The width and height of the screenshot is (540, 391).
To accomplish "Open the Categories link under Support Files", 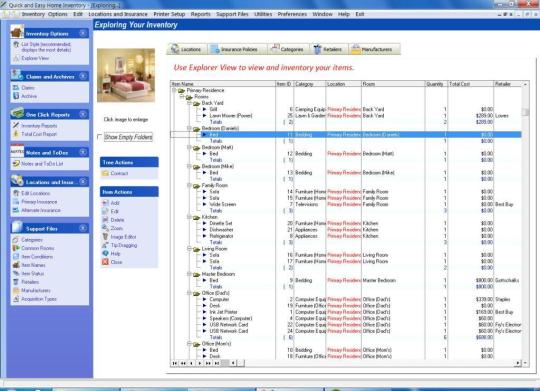I will pos(32,240).
